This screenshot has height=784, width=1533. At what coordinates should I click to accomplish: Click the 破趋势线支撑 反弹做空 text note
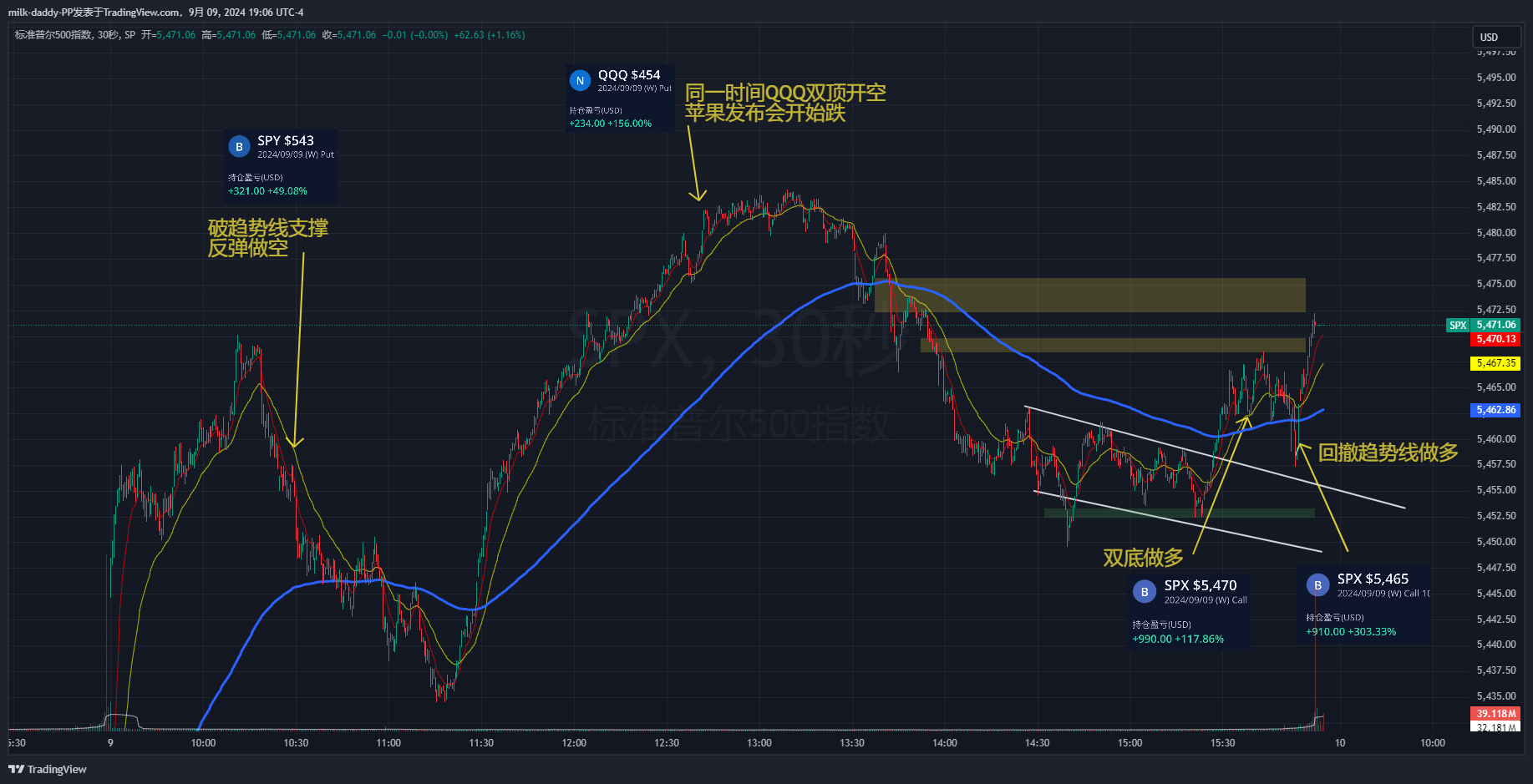(267, 238)
